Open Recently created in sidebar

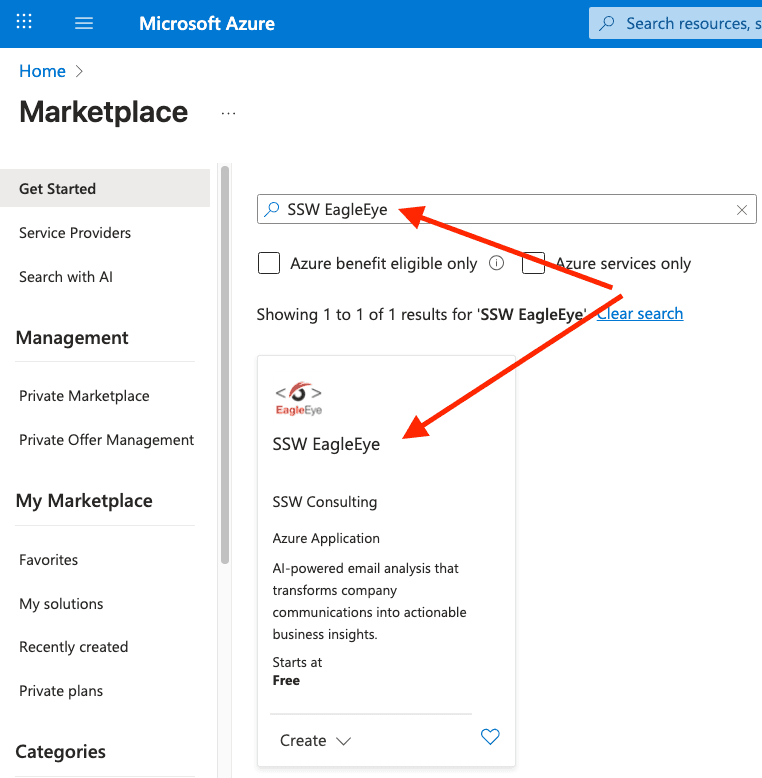click(x=73, y=647)
